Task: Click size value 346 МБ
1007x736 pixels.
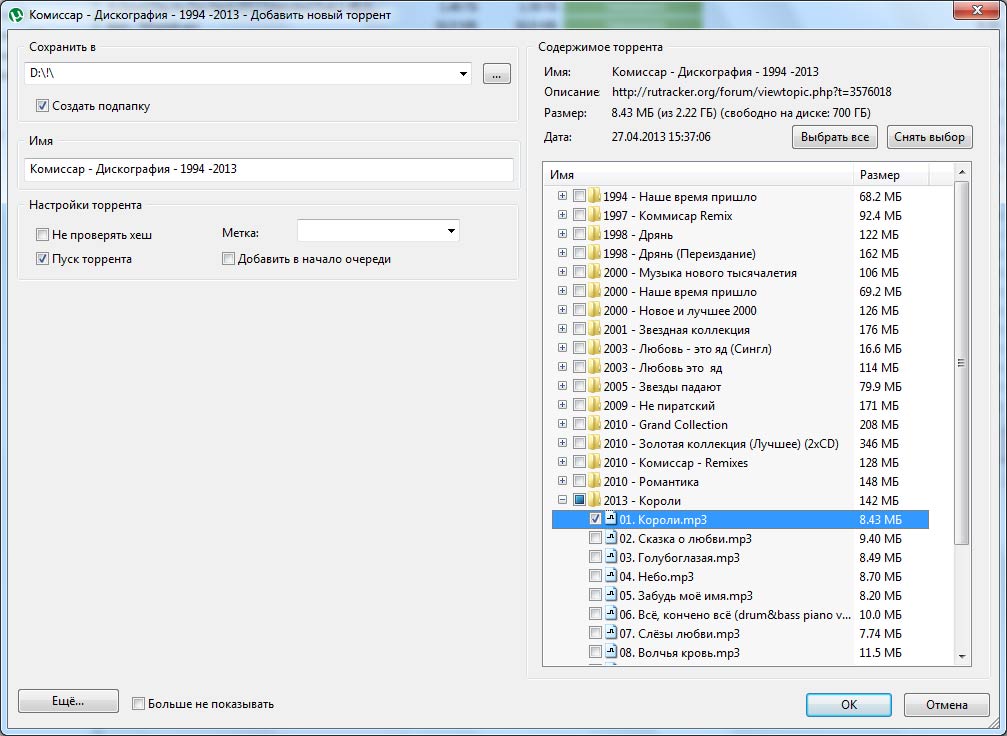Action: (880, 444)
